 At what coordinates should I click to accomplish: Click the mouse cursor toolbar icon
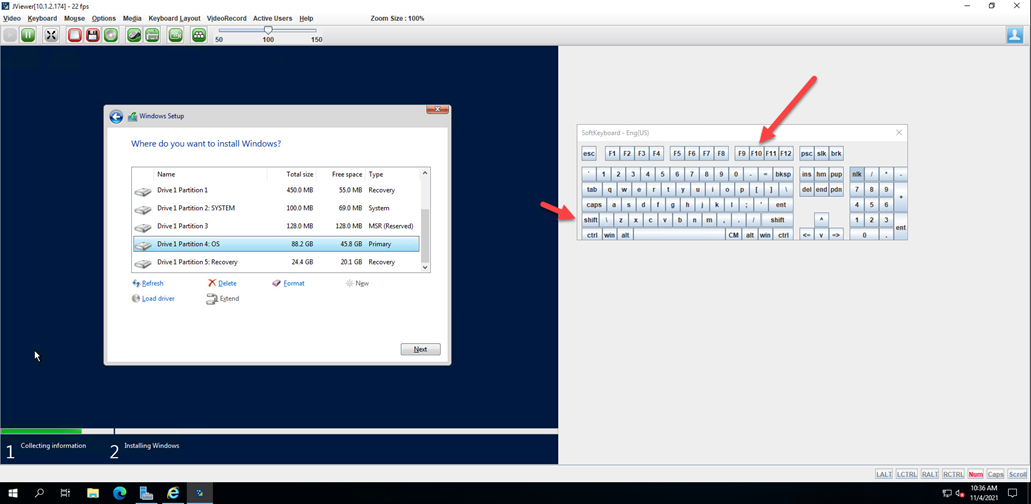click(134, 35)
